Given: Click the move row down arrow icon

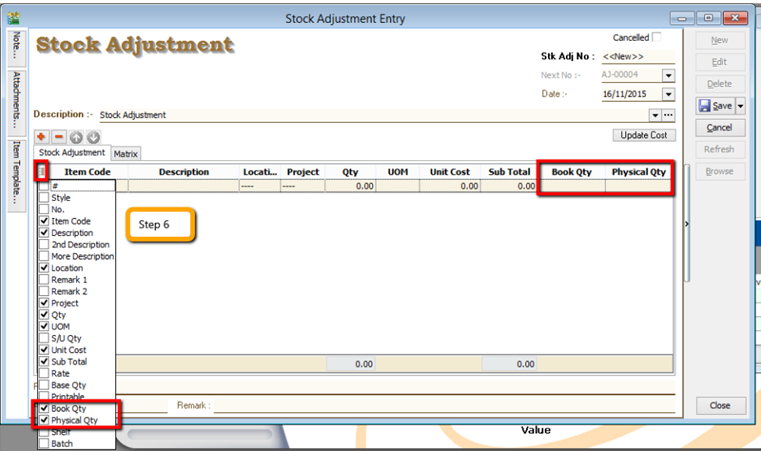Looking at the screenshot, I should click(x=92, y=136).
